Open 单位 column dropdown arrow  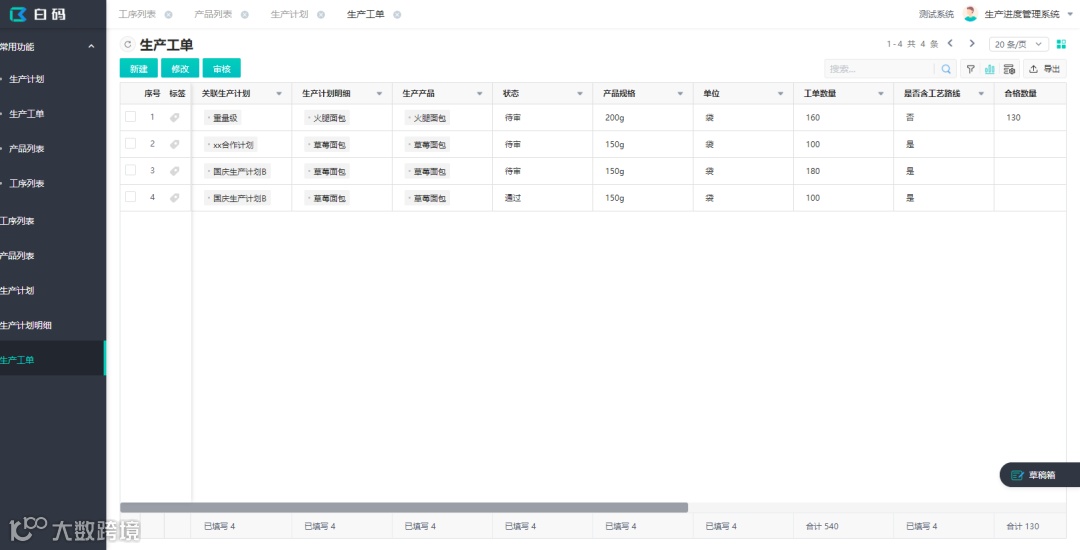tap(780, 94)
